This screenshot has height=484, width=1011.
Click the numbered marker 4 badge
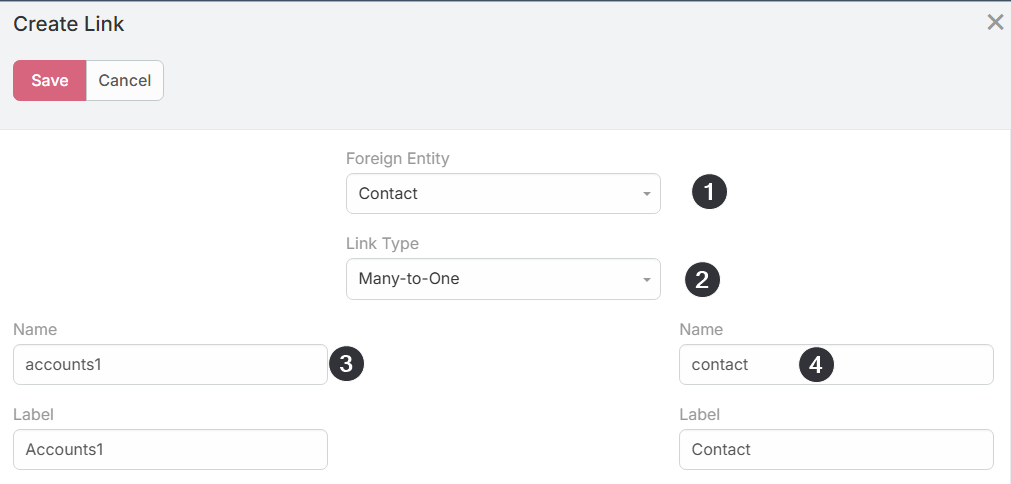point(816,365)
